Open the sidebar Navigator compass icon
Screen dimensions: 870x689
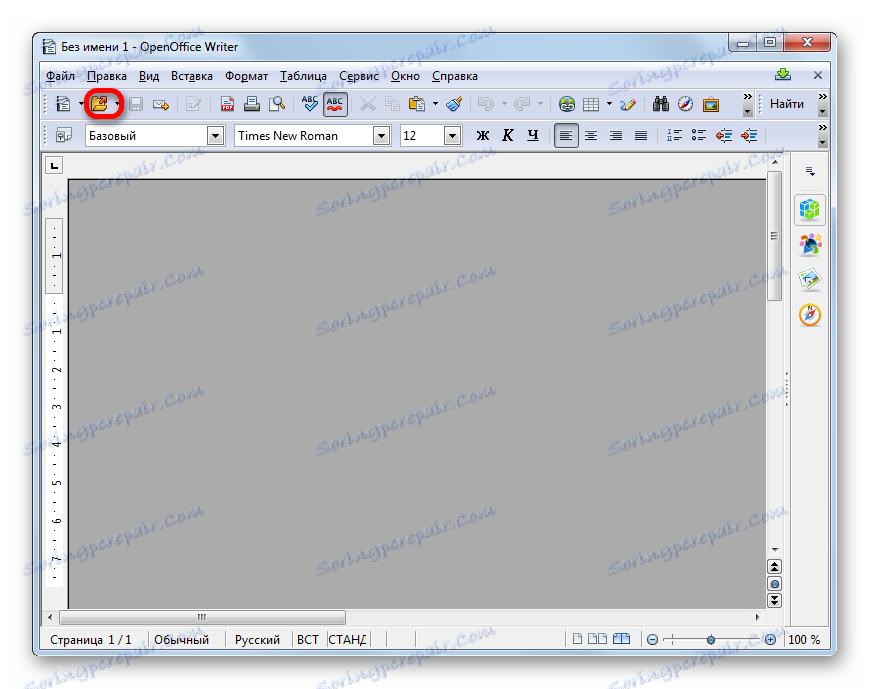click(810, 315)
